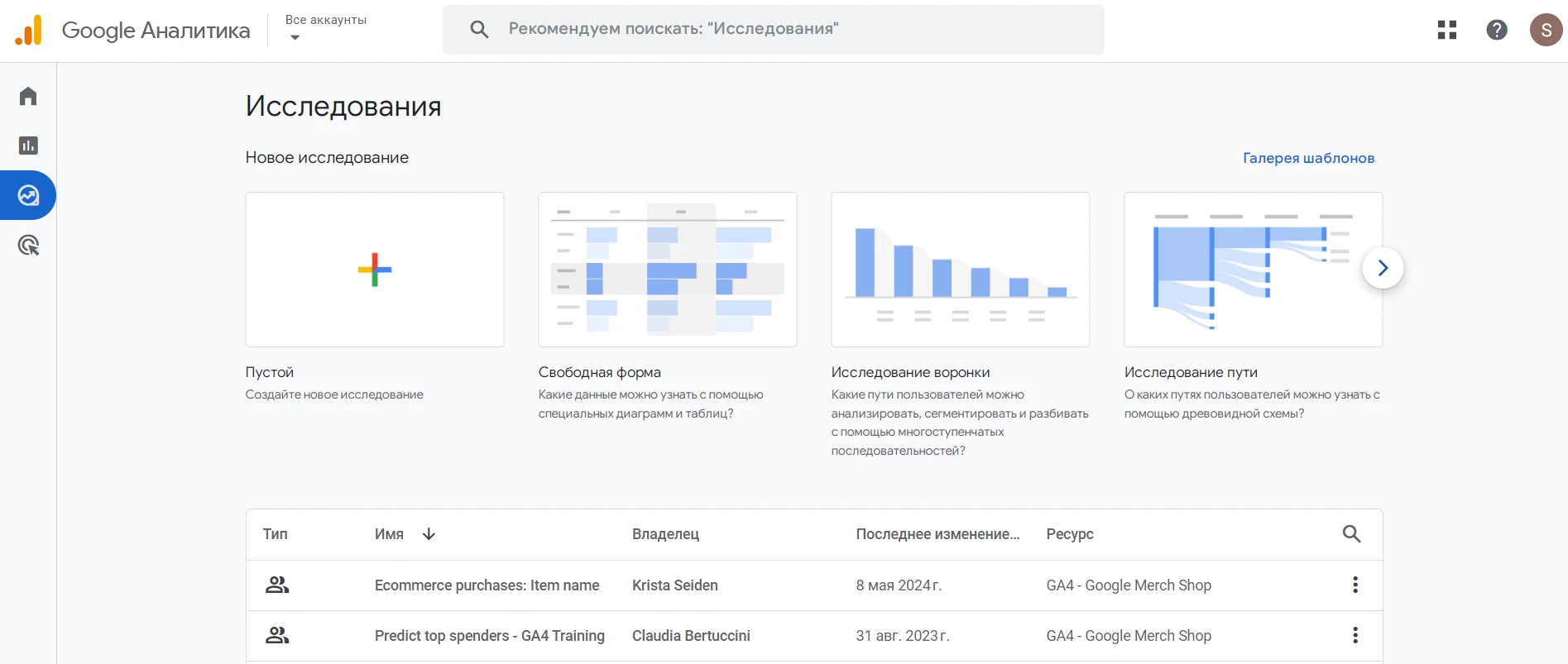Open the Home section in sidebar

28,96
